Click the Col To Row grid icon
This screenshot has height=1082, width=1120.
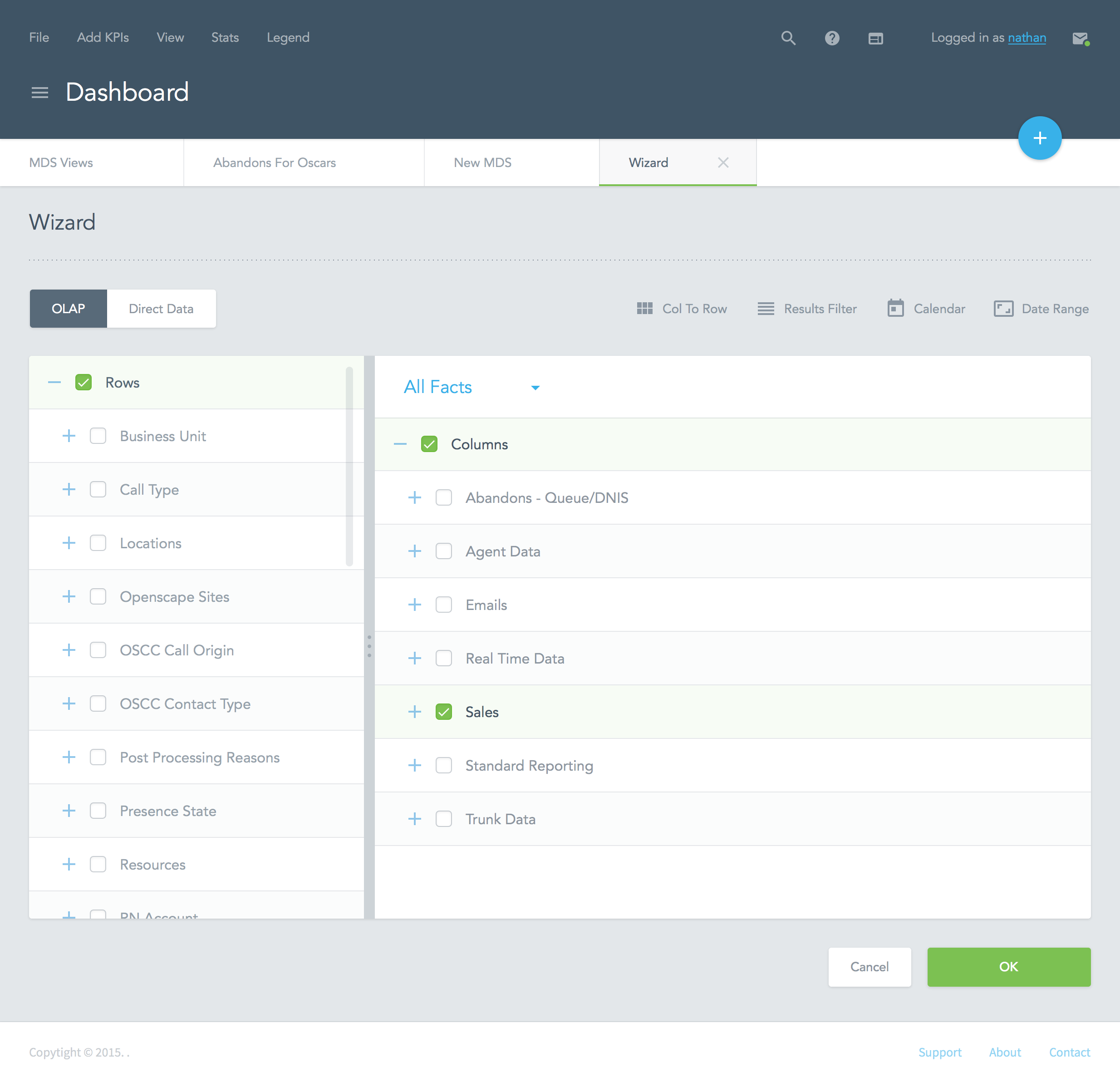[x=644, y=309]
